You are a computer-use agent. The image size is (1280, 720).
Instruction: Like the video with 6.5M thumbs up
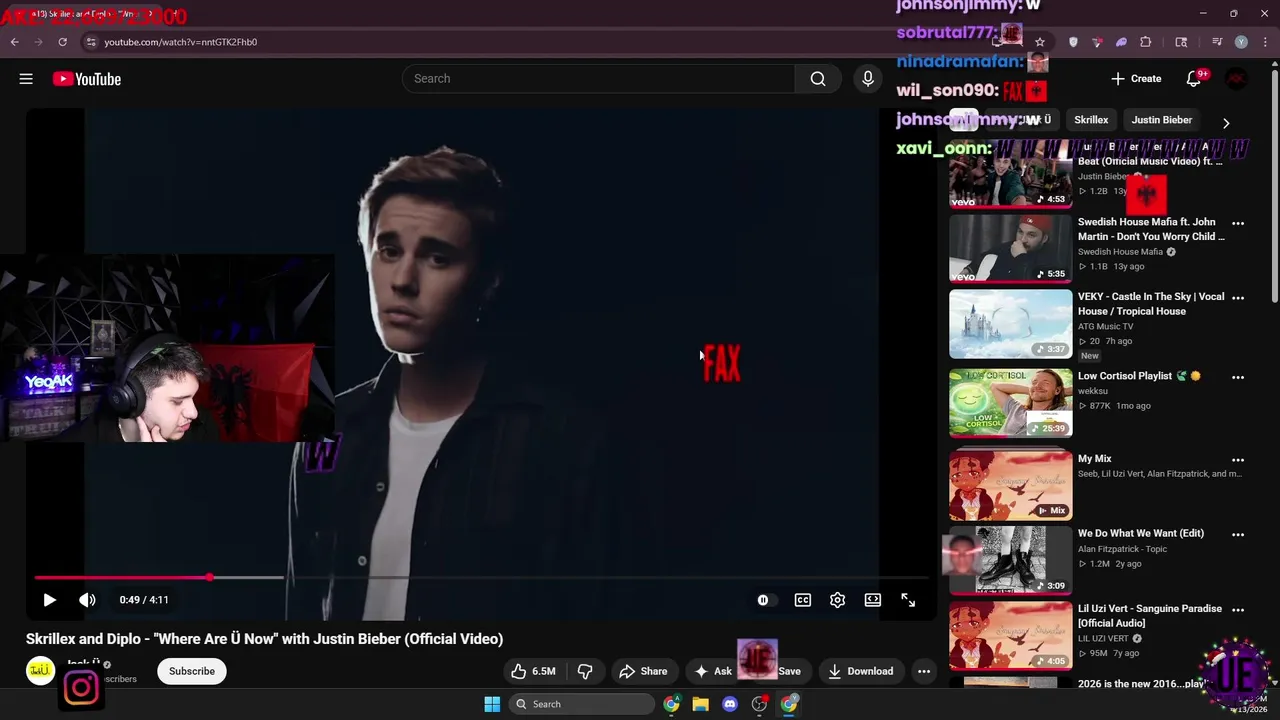tap(533, 671)
